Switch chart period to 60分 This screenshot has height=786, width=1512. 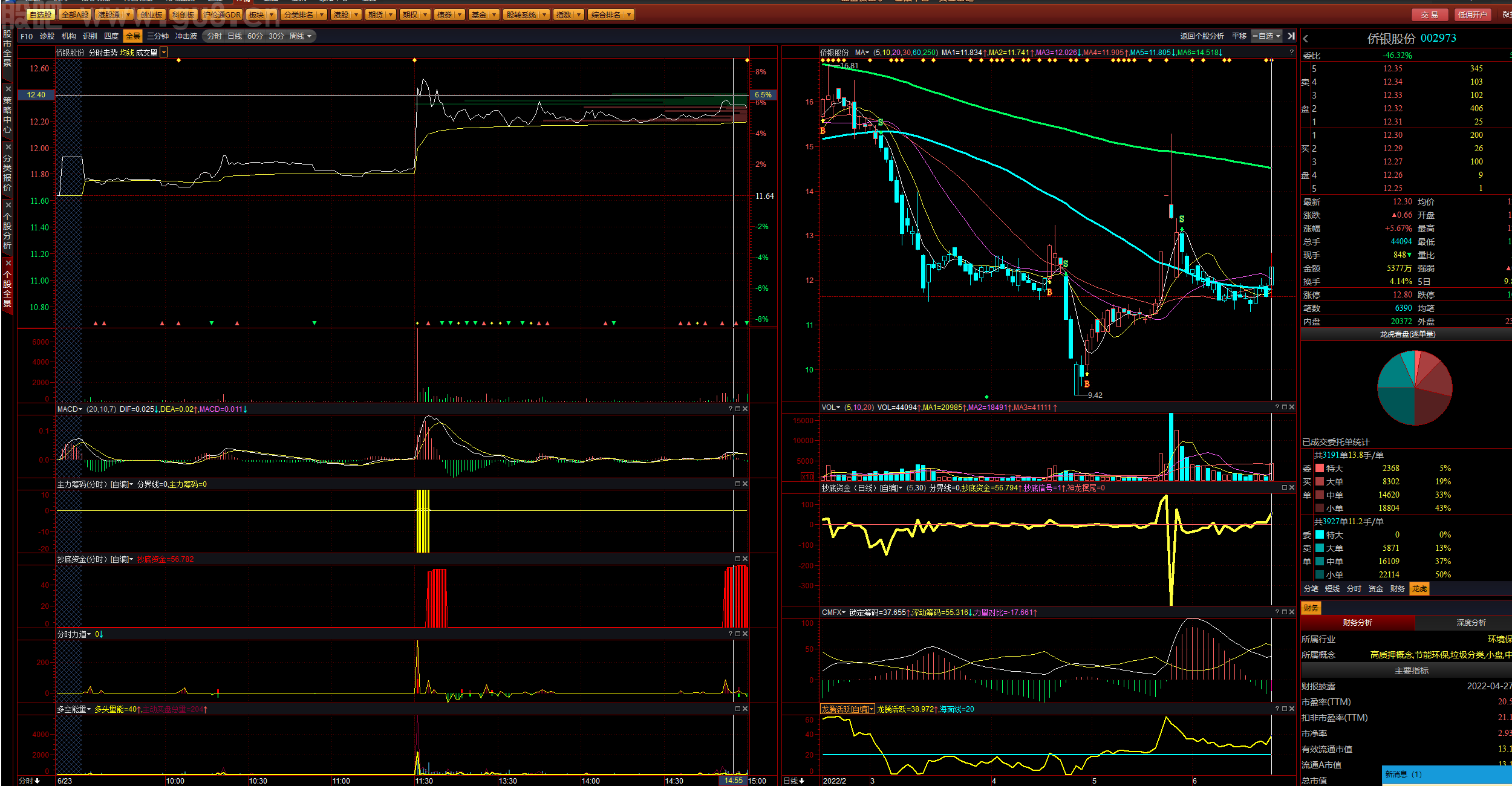tap(255, 36)
